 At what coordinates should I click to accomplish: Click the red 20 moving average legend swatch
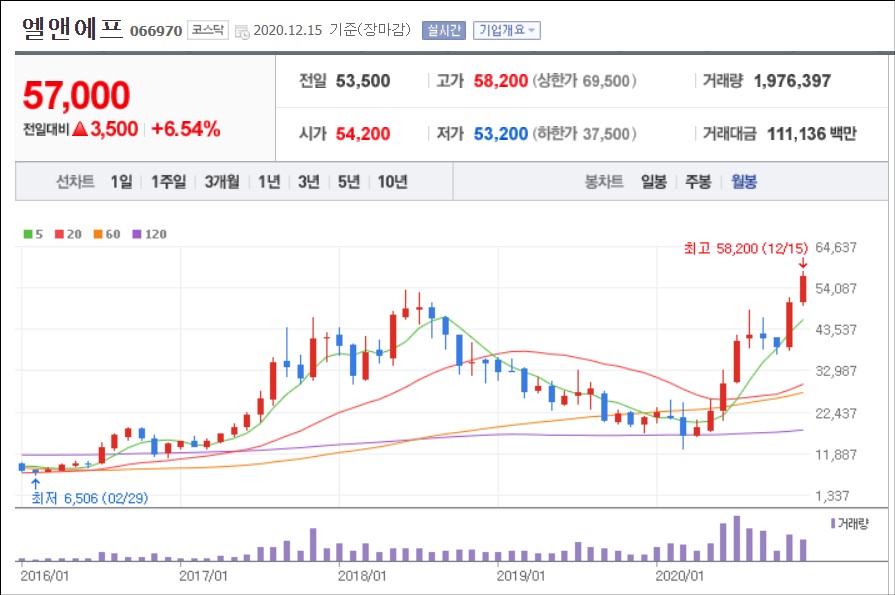(x=59, y=234)
